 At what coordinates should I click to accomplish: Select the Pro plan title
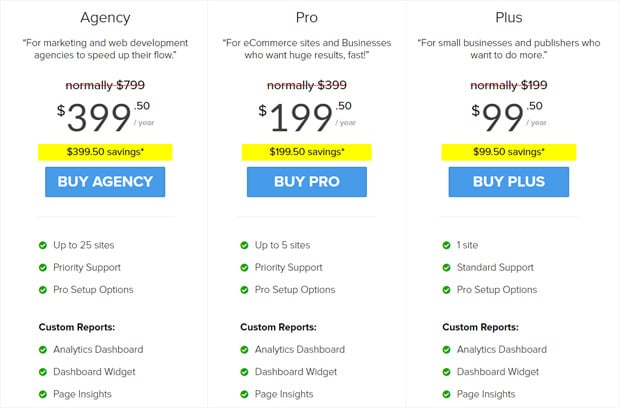point(307,17)
